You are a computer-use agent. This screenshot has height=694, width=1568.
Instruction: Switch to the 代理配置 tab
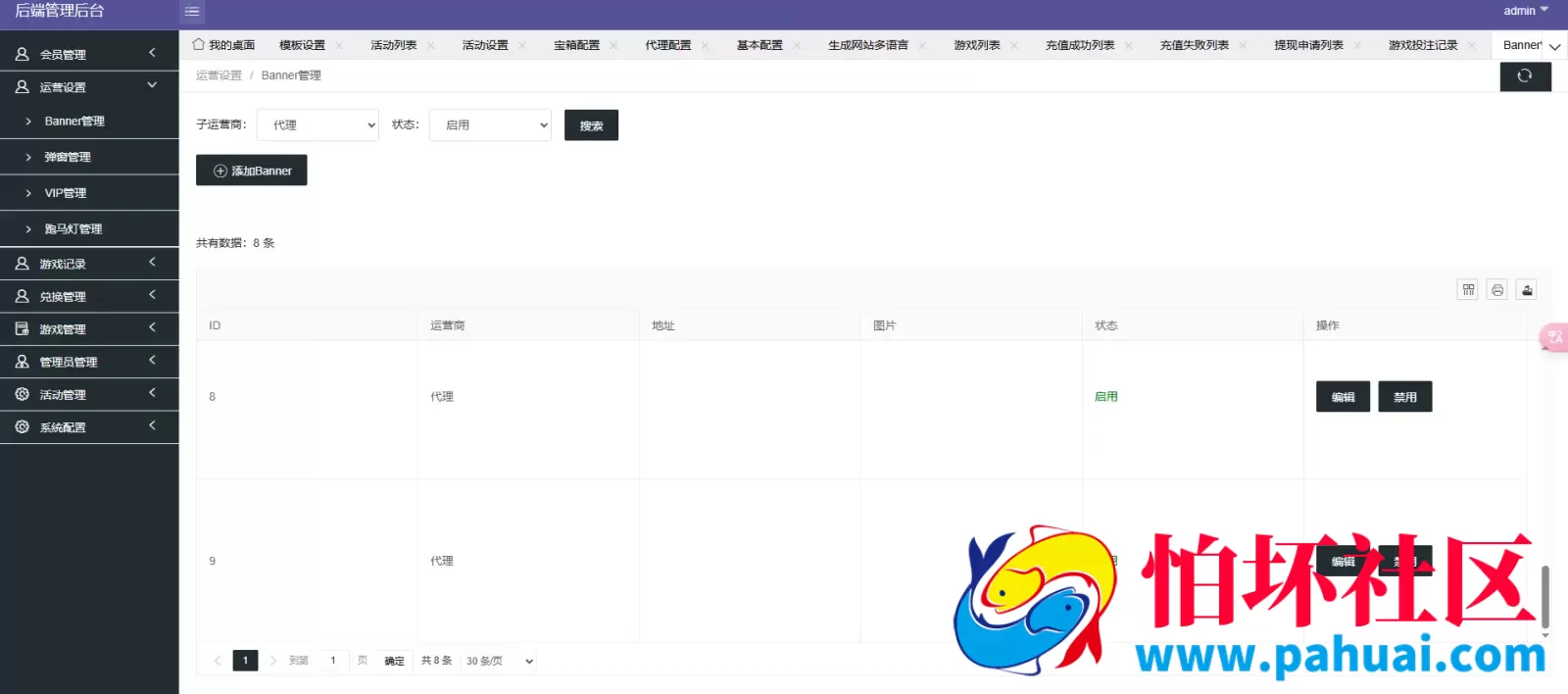[668, 45]
